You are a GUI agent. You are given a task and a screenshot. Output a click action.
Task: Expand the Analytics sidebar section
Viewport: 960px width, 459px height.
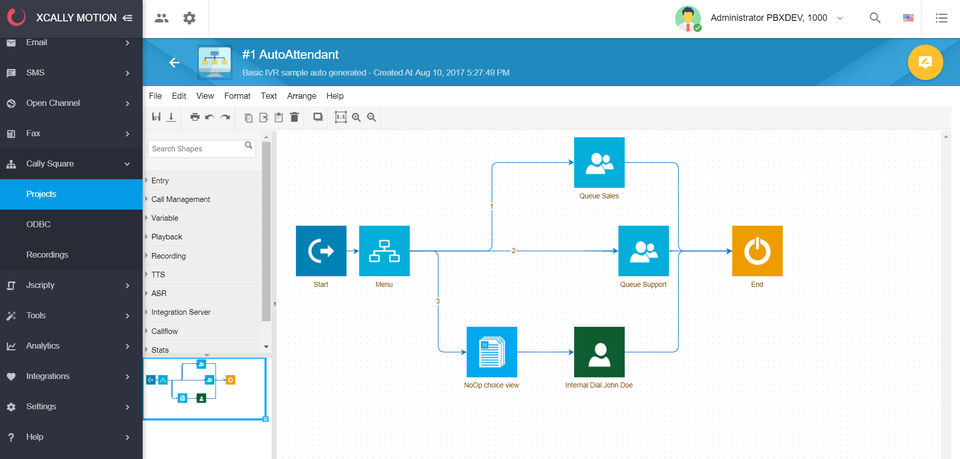click(x=71, y=346)
